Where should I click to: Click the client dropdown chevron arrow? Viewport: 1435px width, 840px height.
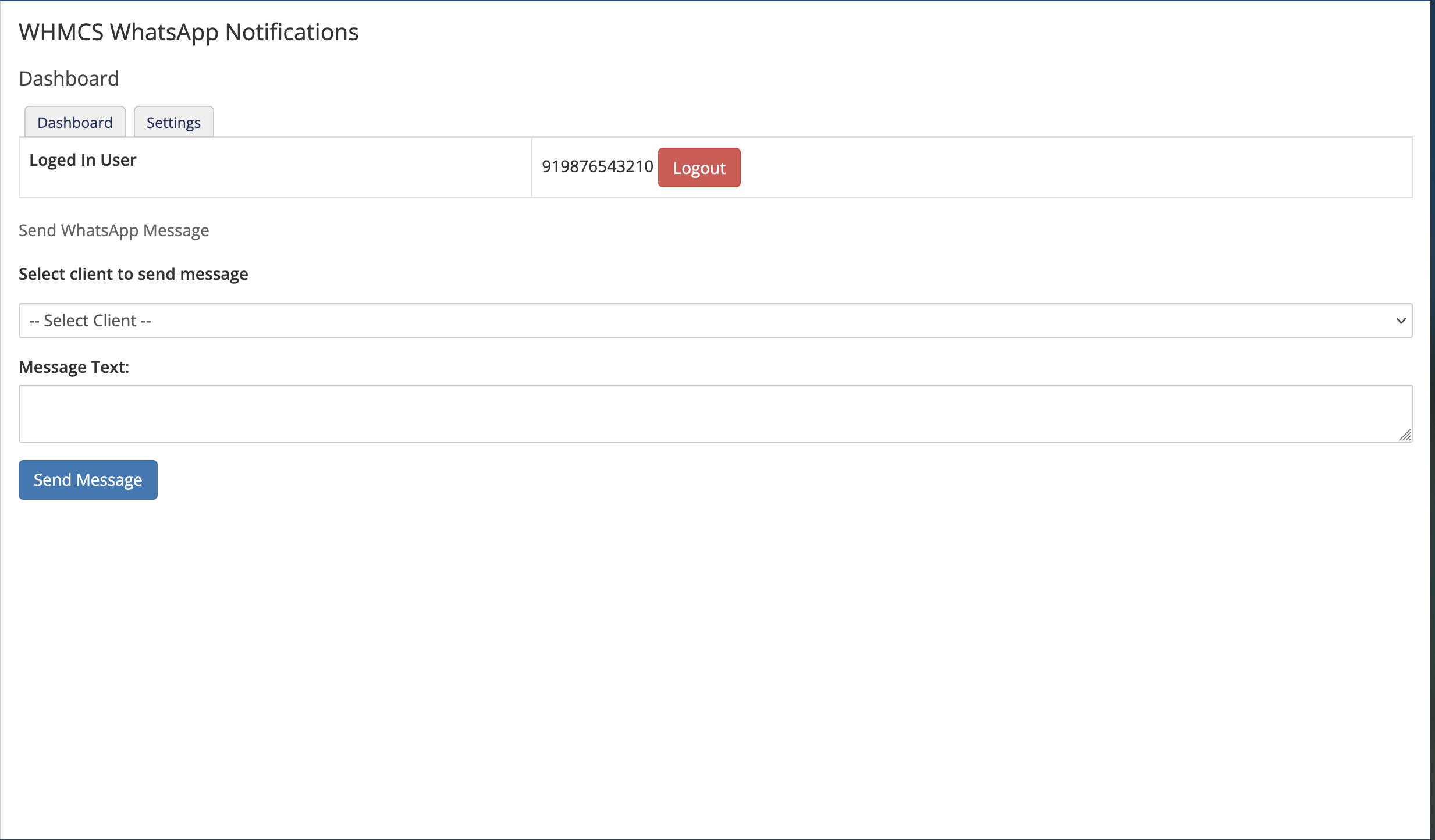[1401, 321]
